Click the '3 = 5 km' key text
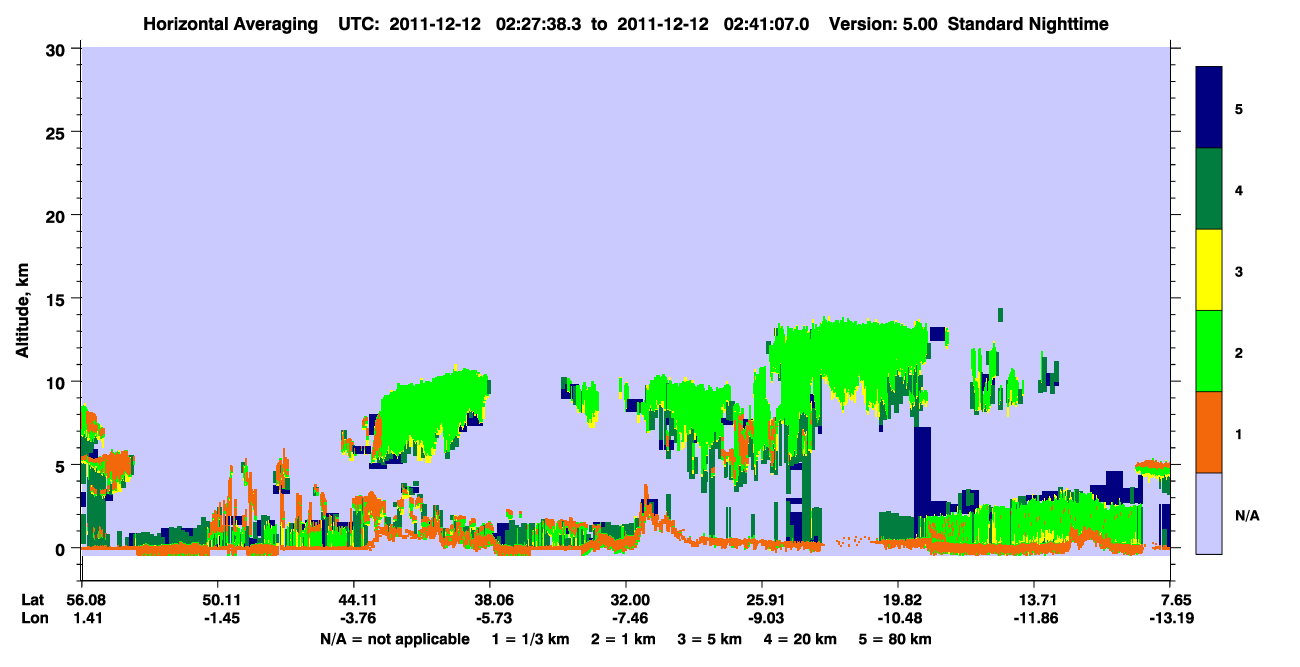The width and height of the screenshot is (1300, 667). [x=709, y=639]
